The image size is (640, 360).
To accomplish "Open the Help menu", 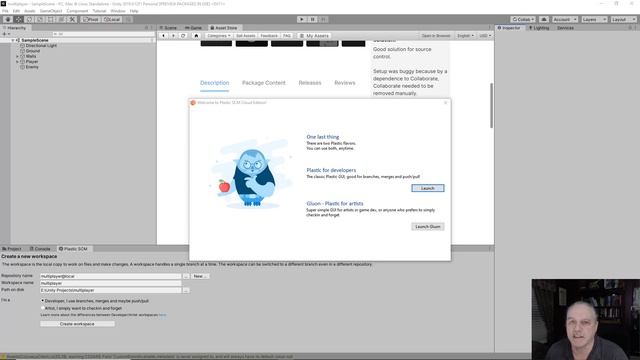I will click(134, 11).
